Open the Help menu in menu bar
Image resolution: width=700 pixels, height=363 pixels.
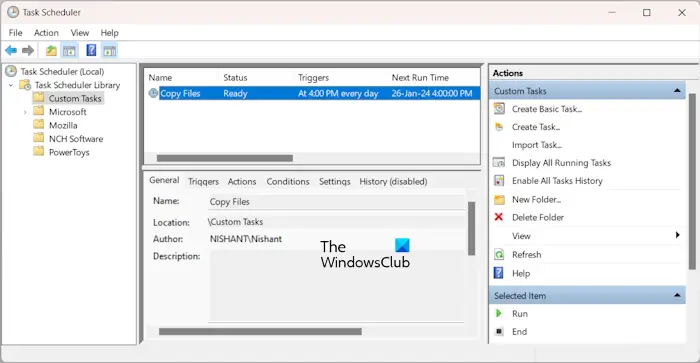tap(109, 33)
